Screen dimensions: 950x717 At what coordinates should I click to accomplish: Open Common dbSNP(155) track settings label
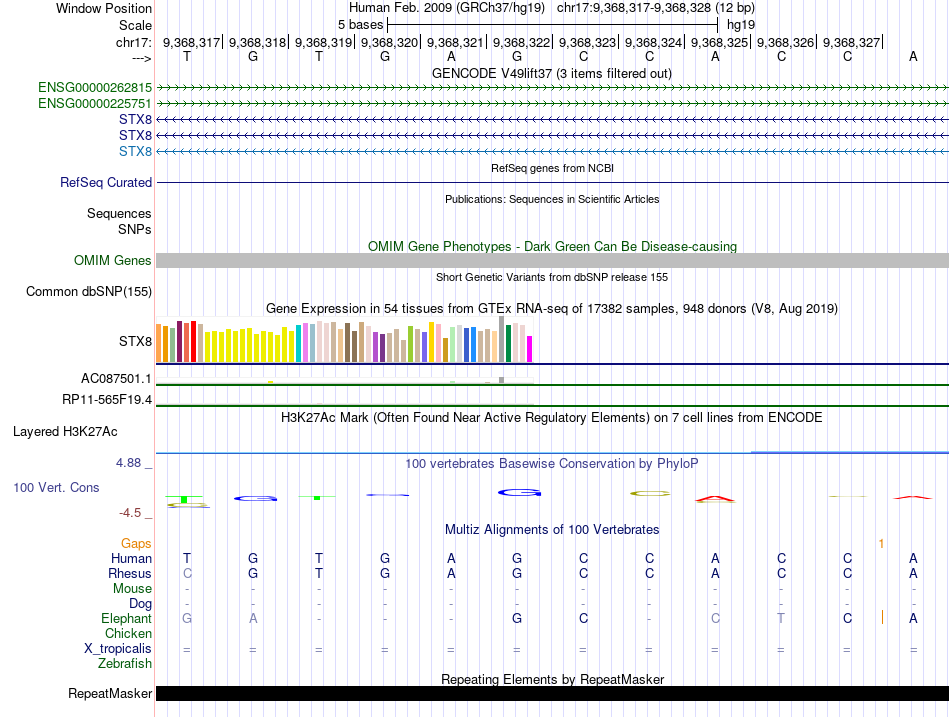point(89,292)
